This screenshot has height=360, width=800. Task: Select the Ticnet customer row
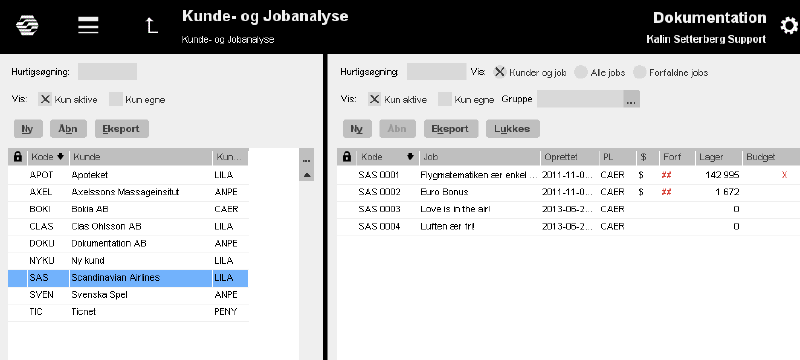128,312
